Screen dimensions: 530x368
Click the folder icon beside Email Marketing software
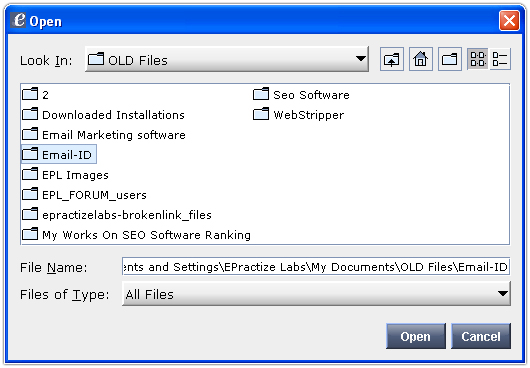pos(30,134)
